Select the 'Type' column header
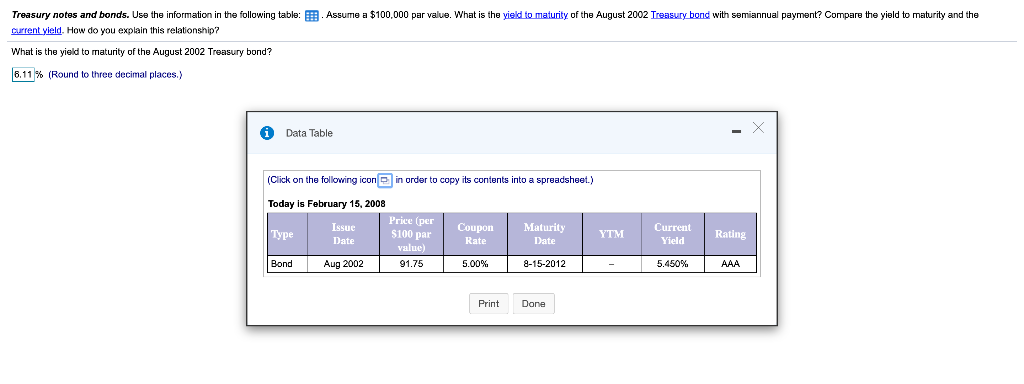This screenshot has height=384, width=1024. coord(288,234)
